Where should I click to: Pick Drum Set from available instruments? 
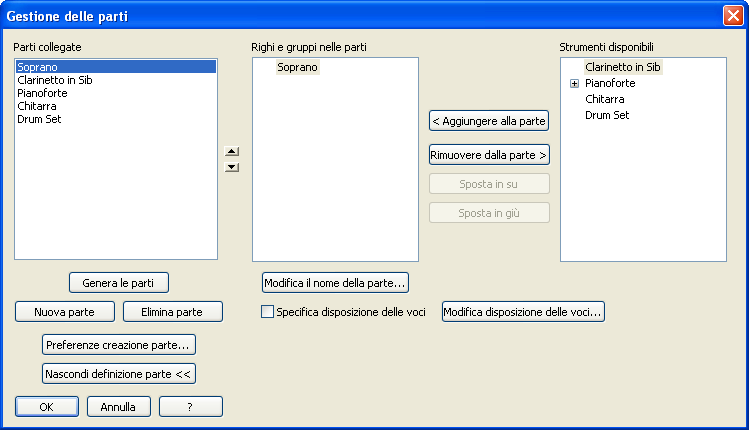(606, 115)
